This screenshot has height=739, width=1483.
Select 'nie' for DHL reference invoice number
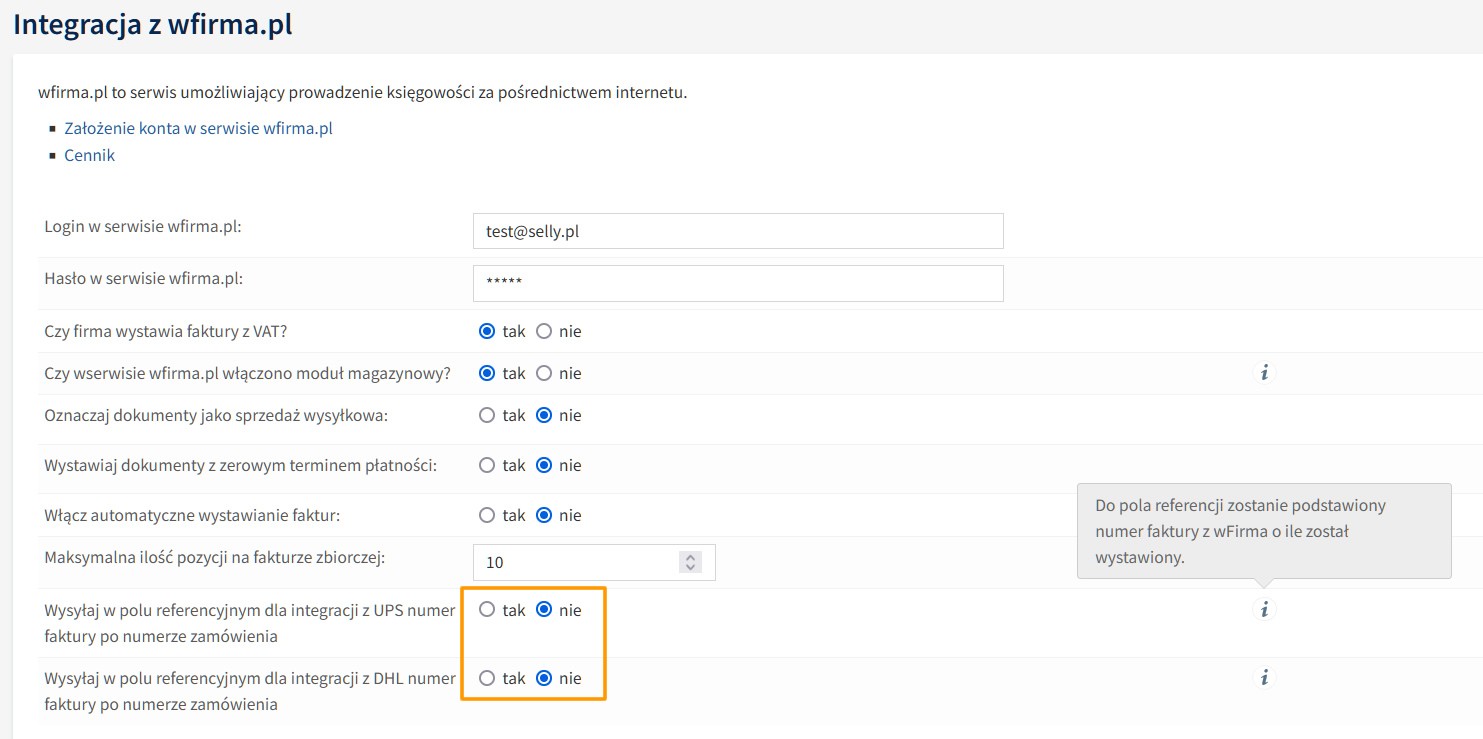coord(544,678)
